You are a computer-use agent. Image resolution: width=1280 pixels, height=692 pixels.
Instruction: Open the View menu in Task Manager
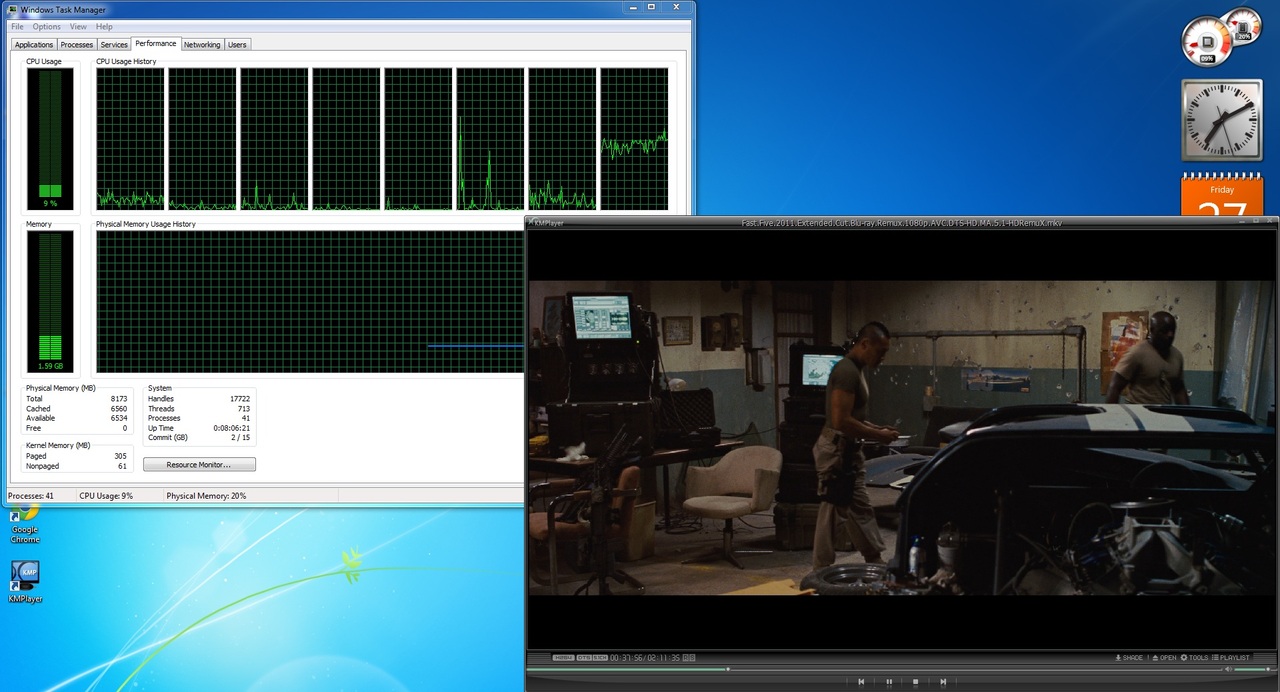click(x=78, y=27)
